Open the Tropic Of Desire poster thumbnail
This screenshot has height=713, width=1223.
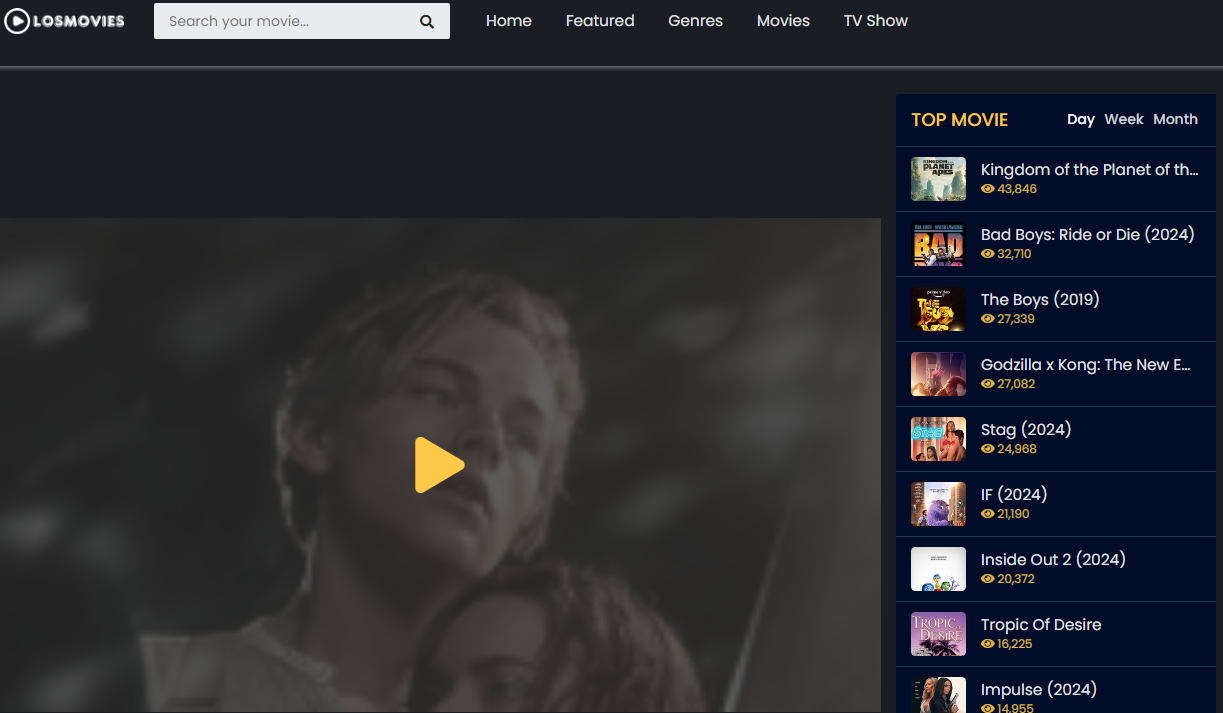[938, 634]
